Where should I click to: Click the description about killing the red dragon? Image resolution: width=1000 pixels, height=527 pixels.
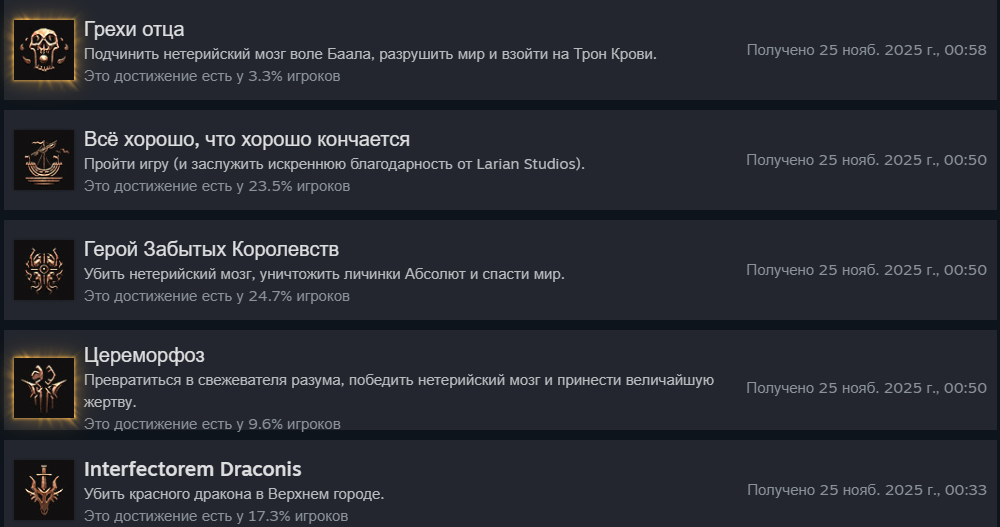pos(234,494)
